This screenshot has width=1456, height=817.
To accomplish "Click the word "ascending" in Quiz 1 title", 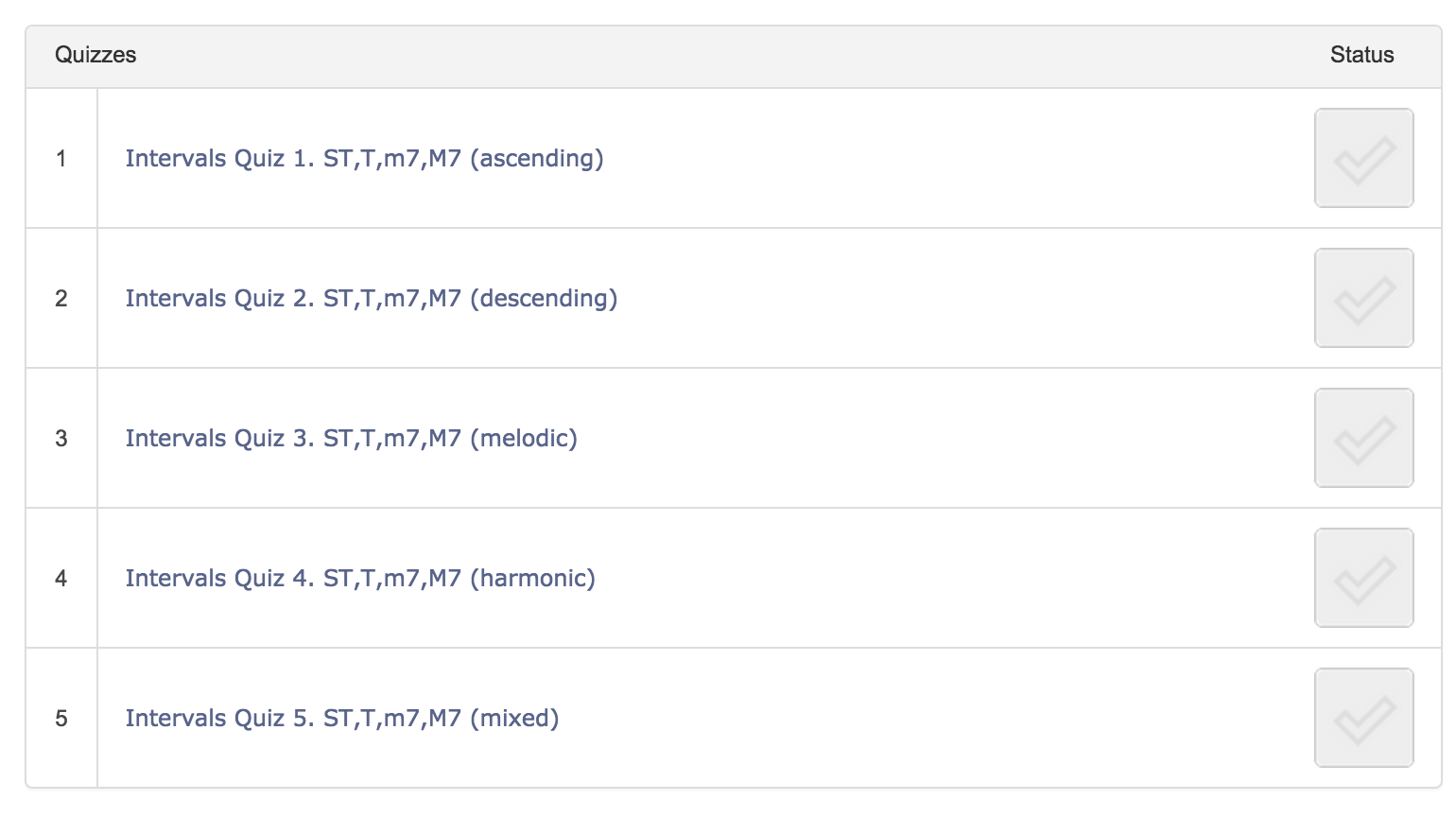I will click(536, 158).
